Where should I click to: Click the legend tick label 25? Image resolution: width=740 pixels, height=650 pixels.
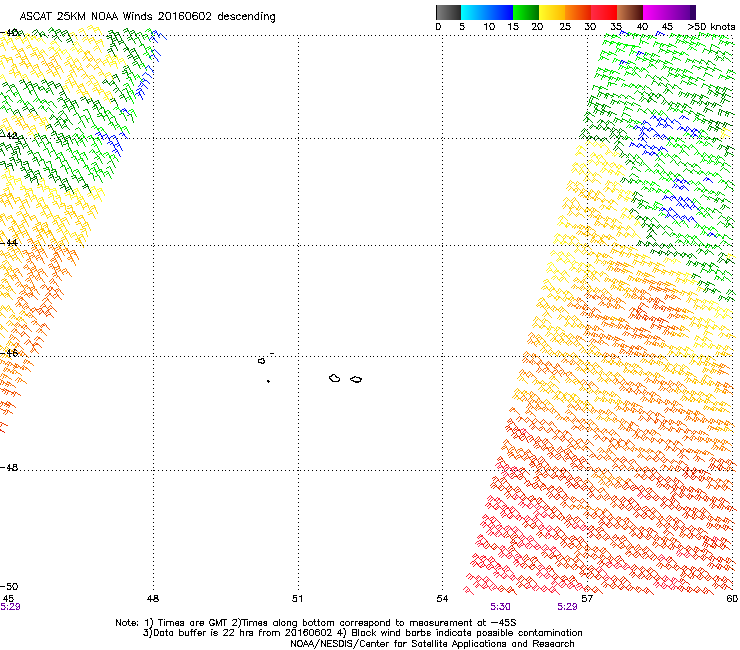click(565, 27)
